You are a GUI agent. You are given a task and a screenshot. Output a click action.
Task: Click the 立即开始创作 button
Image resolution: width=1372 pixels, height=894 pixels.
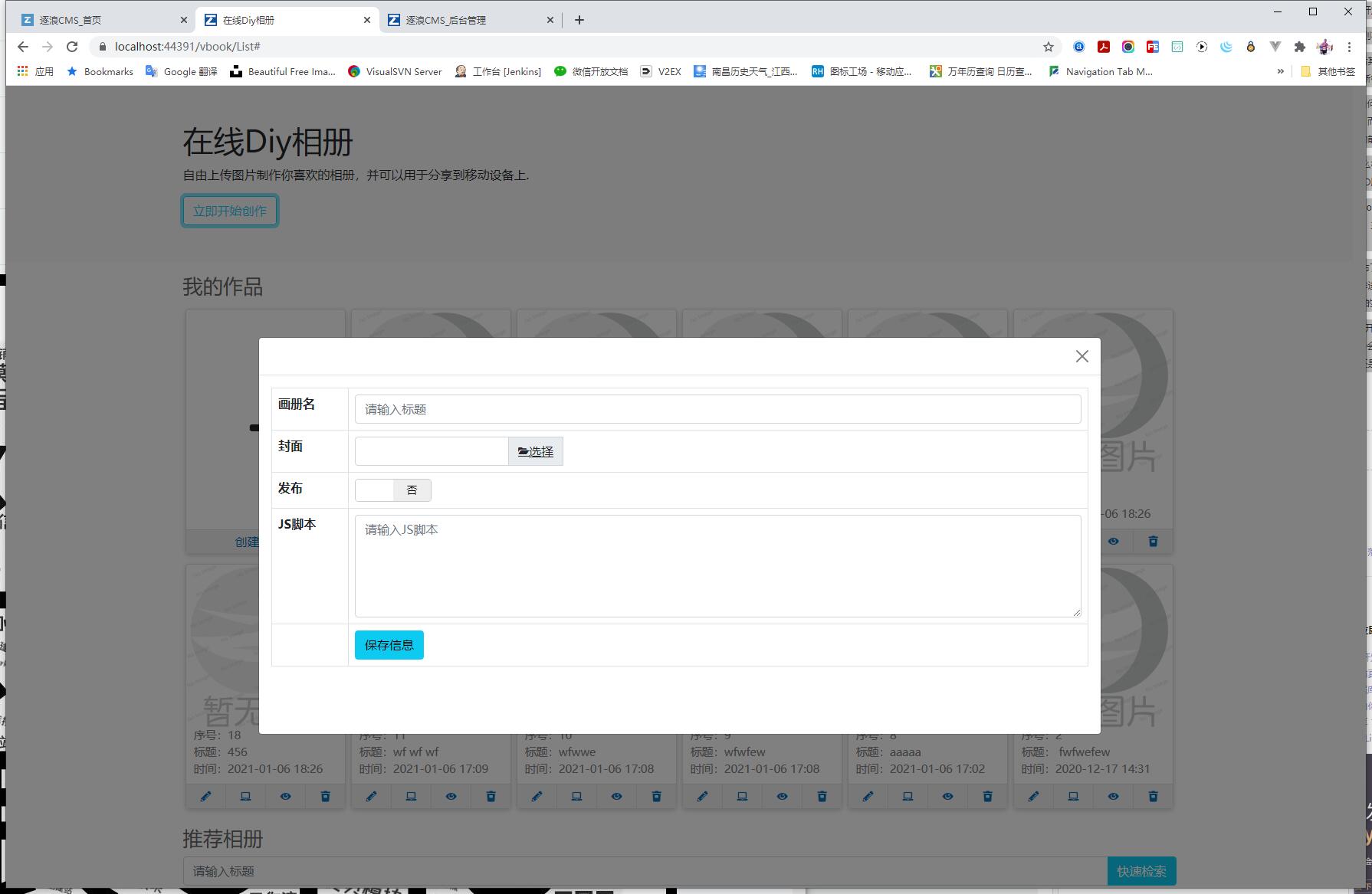(x=229, y=210)
